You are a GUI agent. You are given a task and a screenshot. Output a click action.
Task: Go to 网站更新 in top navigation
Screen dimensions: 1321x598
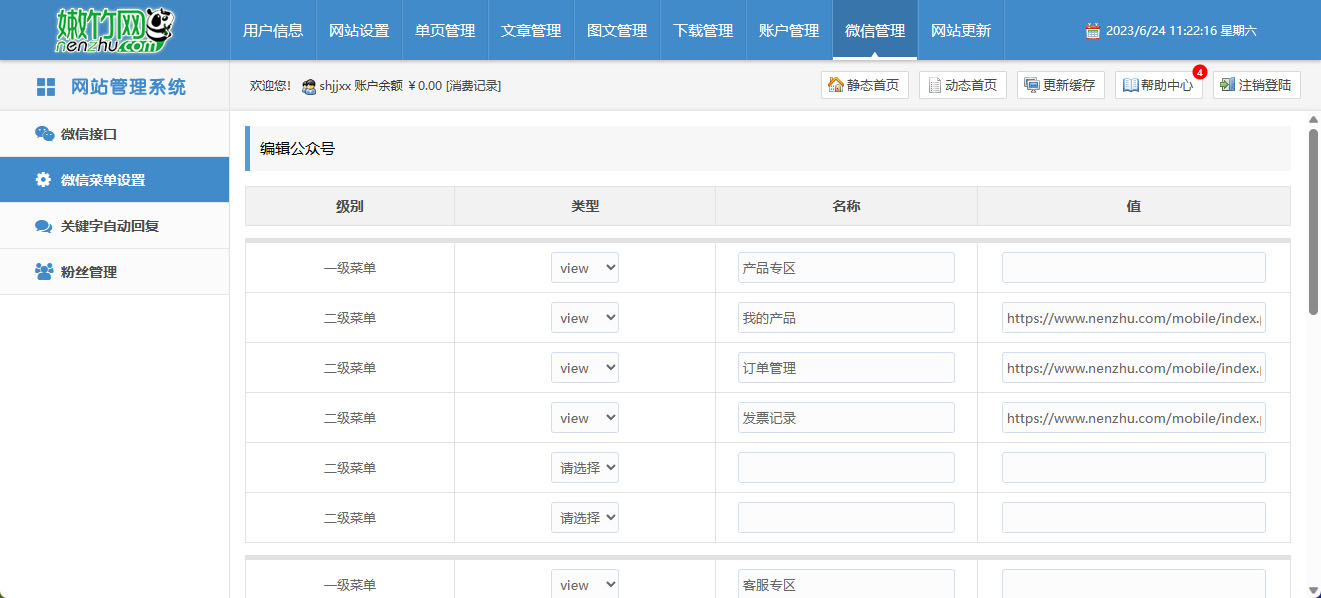coord(961,31)
